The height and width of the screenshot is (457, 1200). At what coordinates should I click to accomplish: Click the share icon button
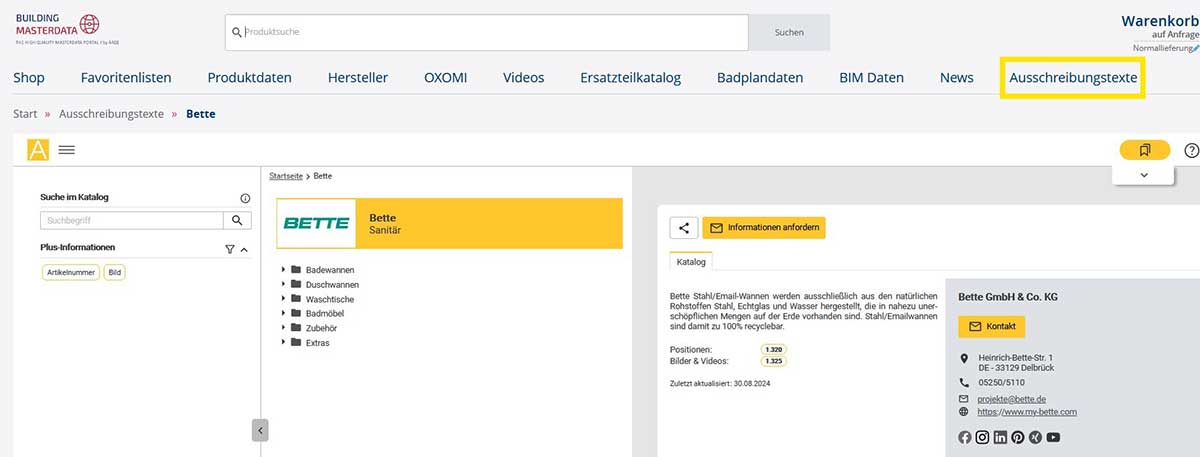[x=684, y=228]
